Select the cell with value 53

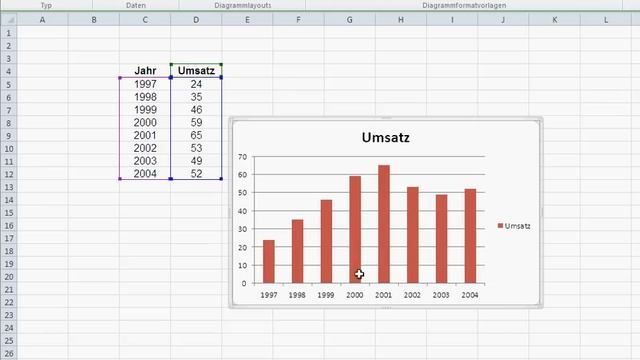tap(196, 148)
